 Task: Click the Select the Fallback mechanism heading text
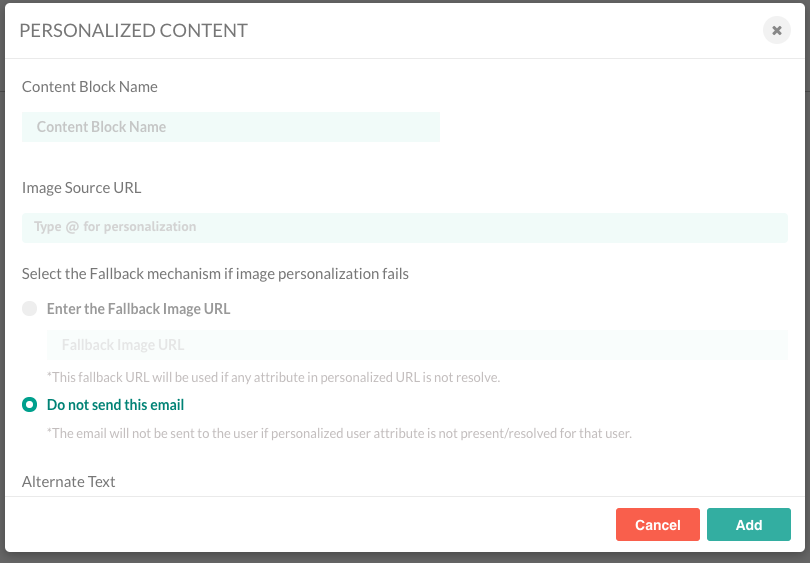point(215,273)
